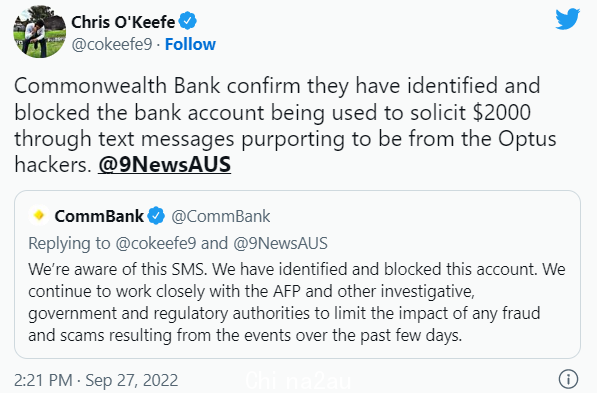Open the @cokeefe9 handle under the name
Viewport: 597px width, 393px height.
click(x=112, y=45)
